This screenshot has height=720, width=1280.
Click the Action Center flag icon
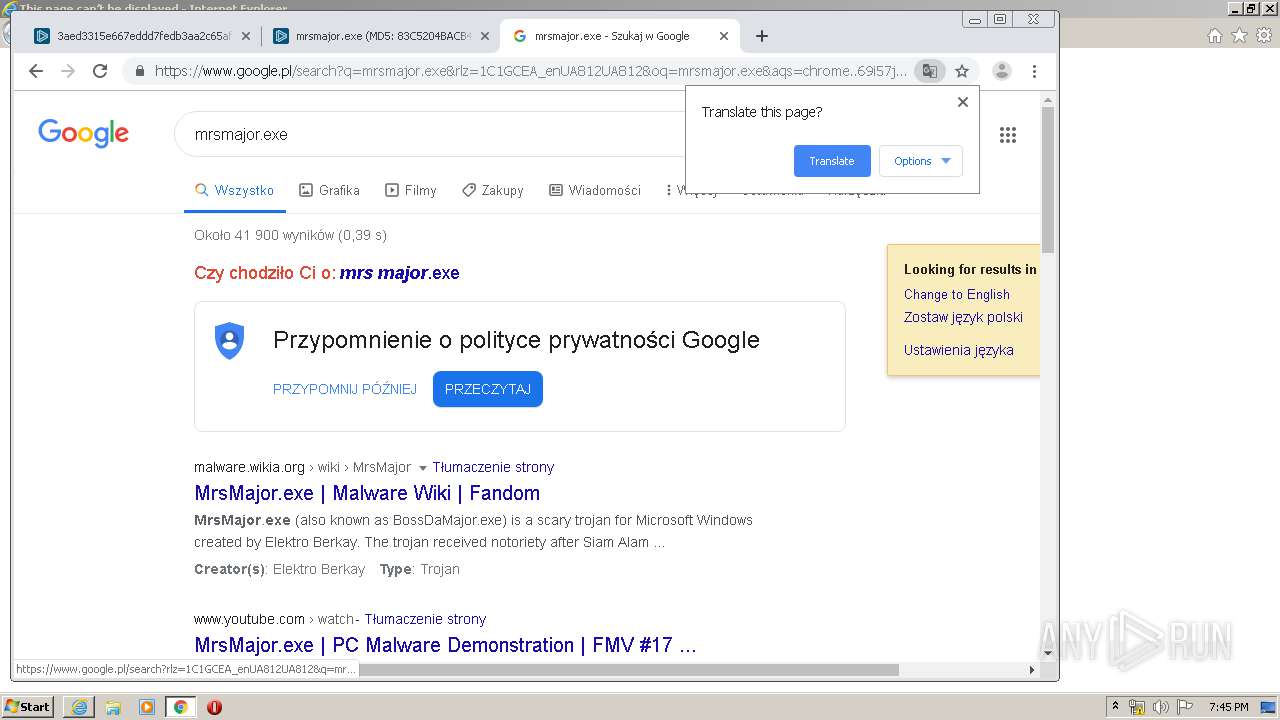(1184, 707)
